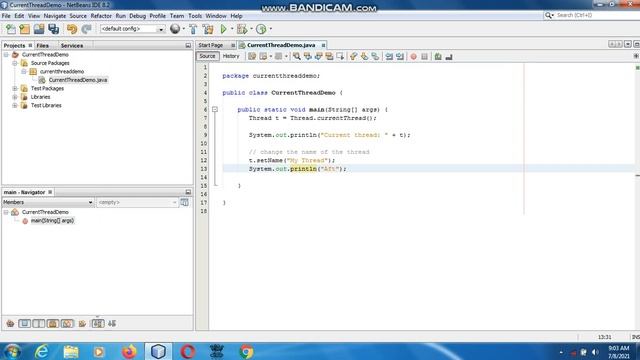Click the Redo toolbar icon
This screenshot has height=360, width=640.
tap(86, 29)
